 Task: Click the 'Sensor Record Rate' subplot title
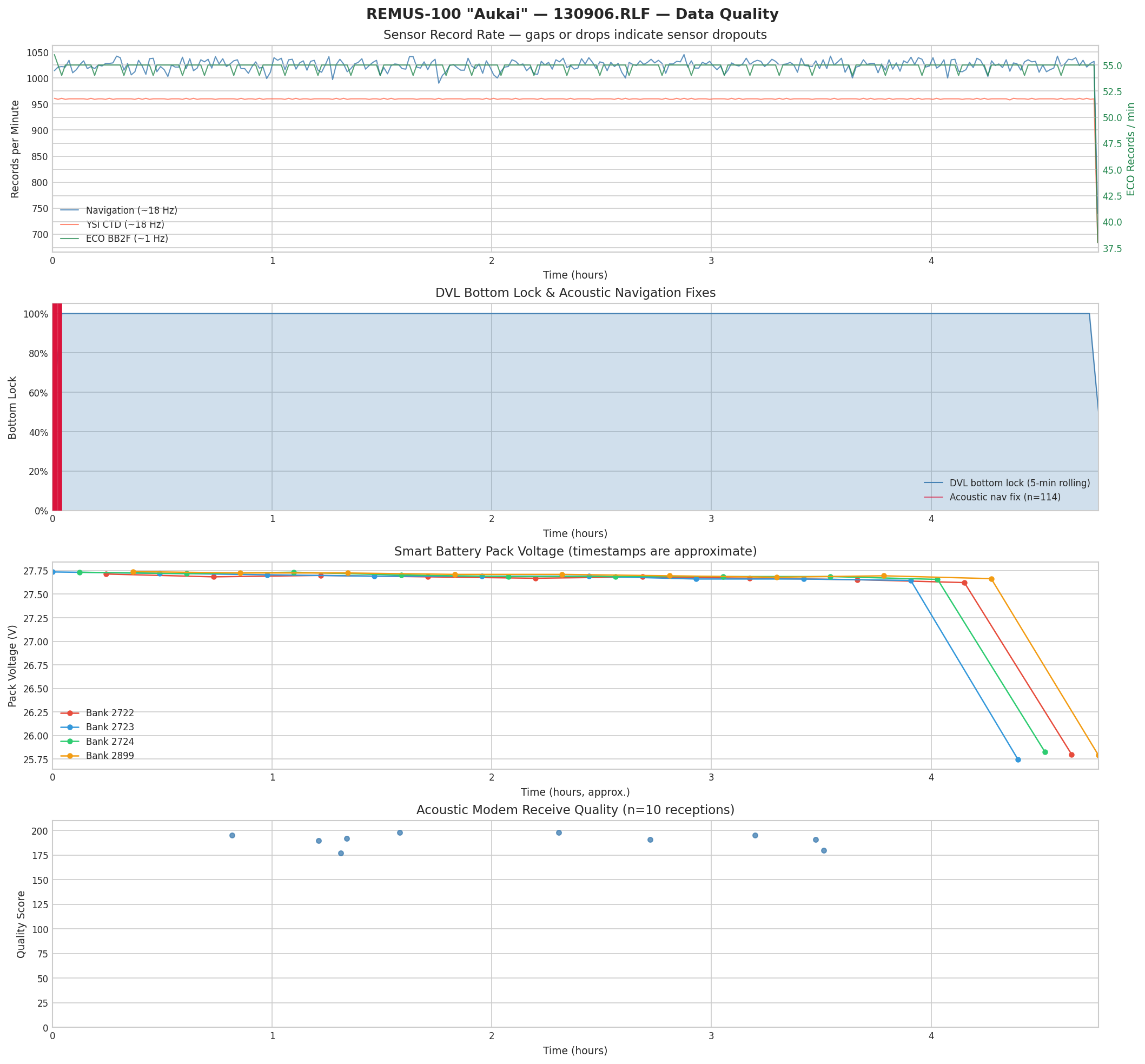tap(574, 35)
